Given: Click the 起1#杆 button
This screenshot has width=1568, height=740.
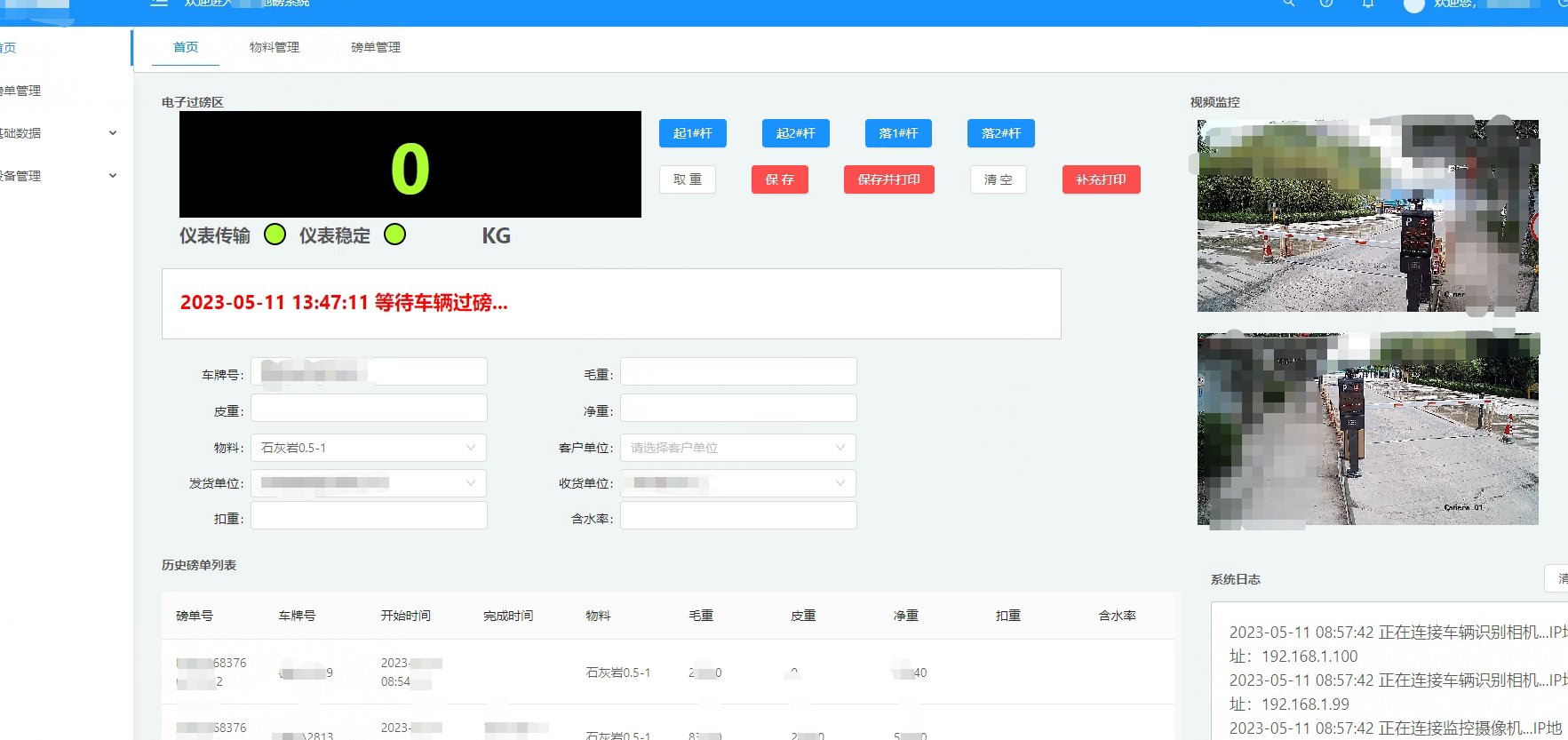Looking at the screenshot, I should click(693, 133).
